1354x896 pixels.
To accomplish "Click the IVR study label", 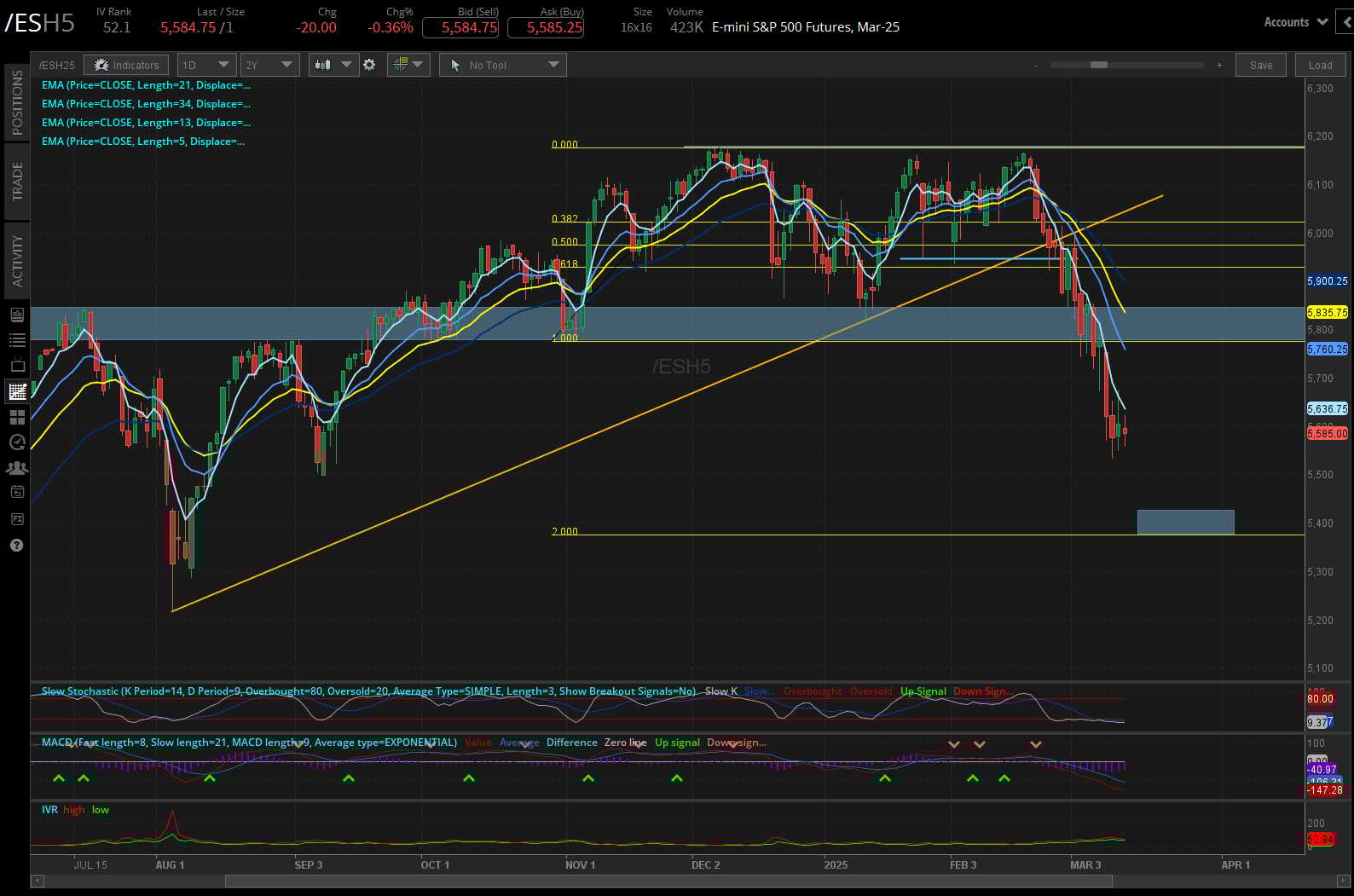I will (x=49, y=810).
